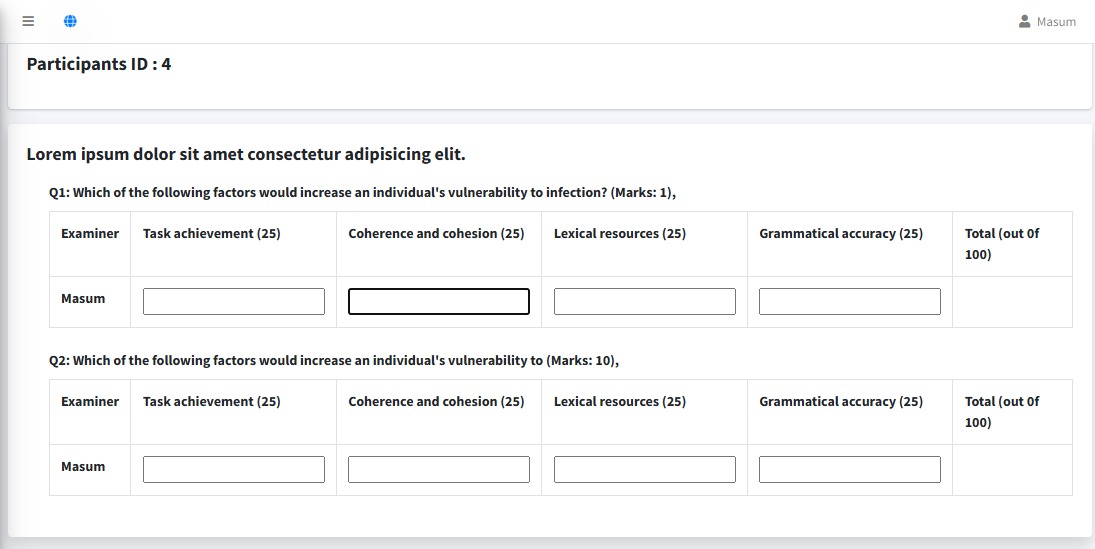1095x549 pixels.
Task: Click Q2 Coherence and cohesion input
Action: tap(438, 469)
